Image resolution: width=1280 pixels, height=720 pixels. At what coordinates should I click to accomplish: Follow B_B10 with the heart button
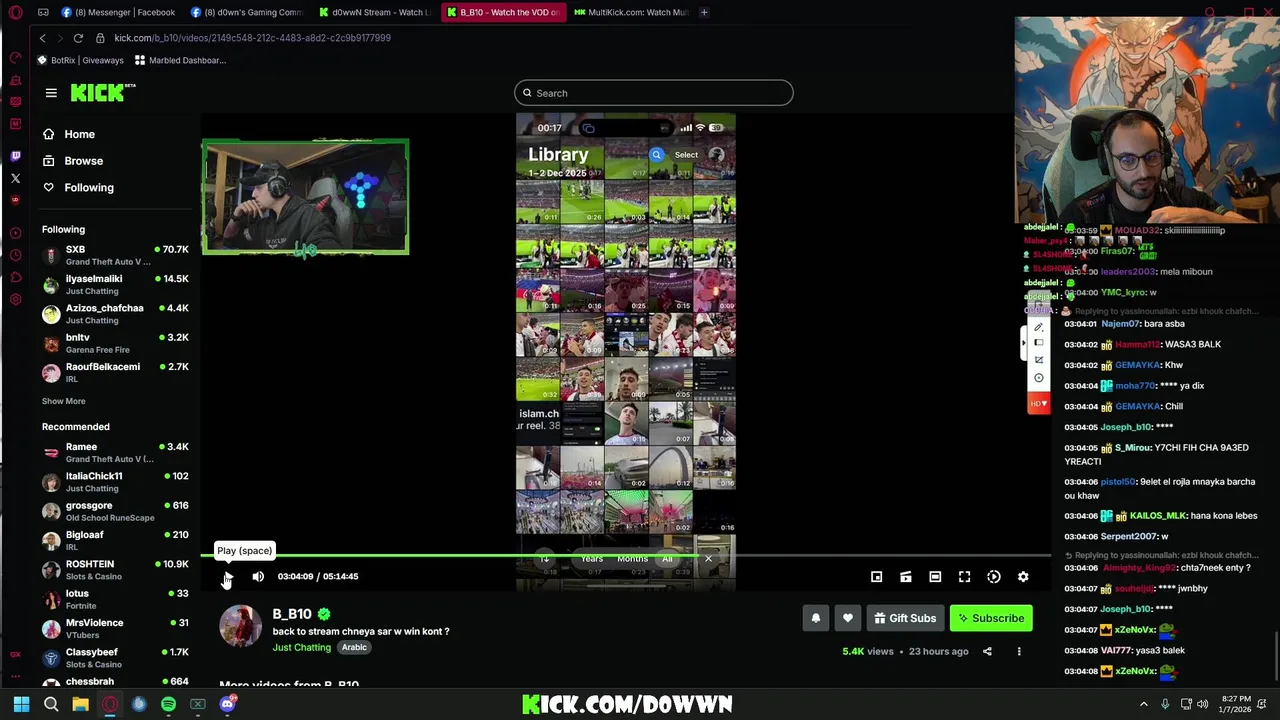[848, 618]
